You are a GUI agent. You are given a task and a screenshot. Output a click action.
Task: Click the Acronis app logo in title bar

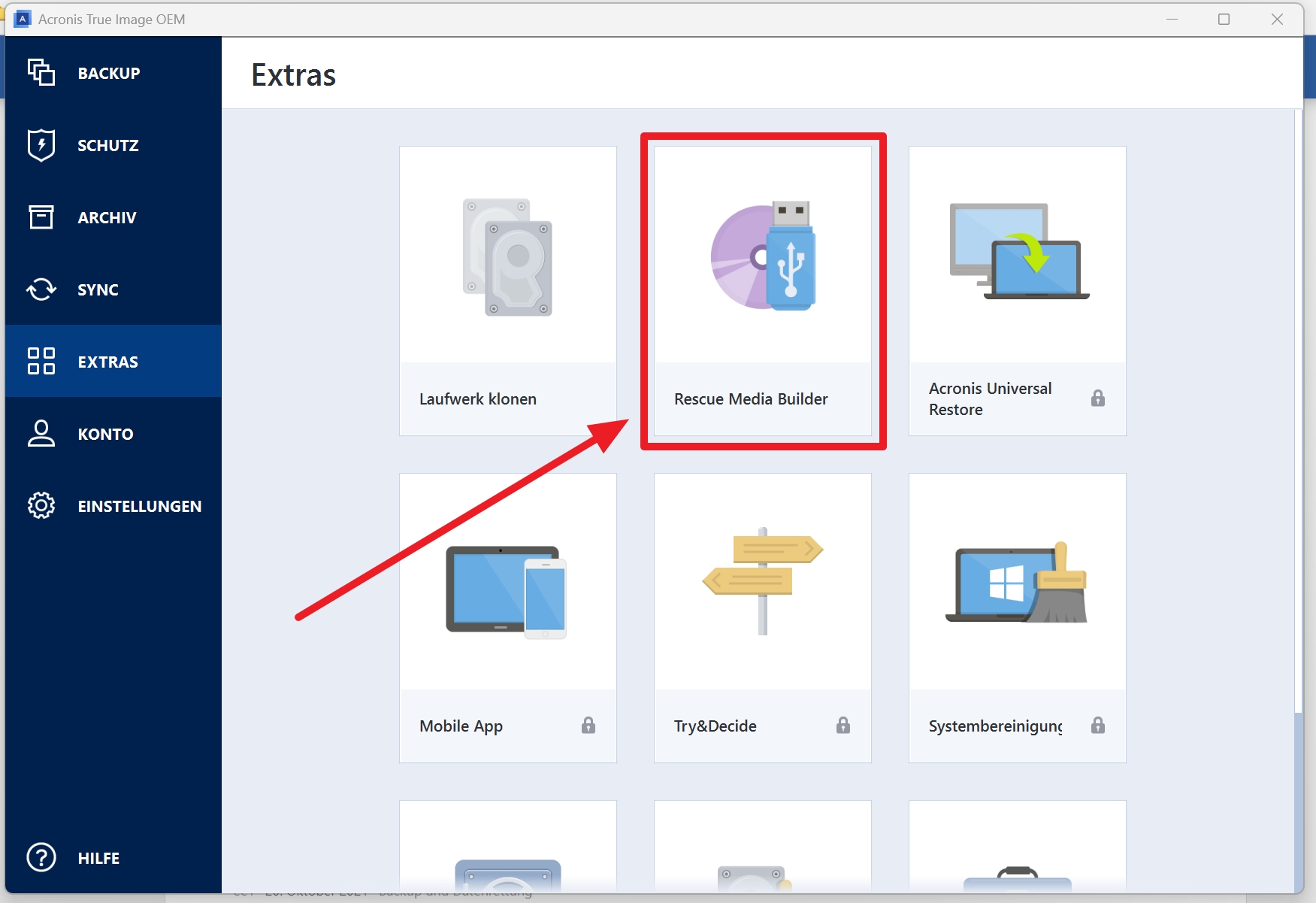(x=23, y=19)
